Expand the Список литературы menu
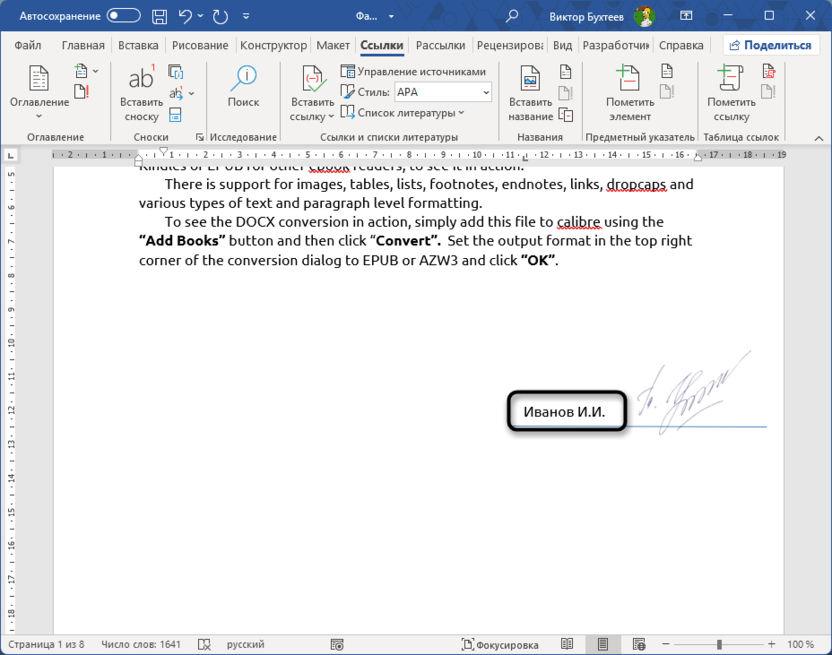The height and width of the screenshot is (655, 832). click(x=402, y=113)
